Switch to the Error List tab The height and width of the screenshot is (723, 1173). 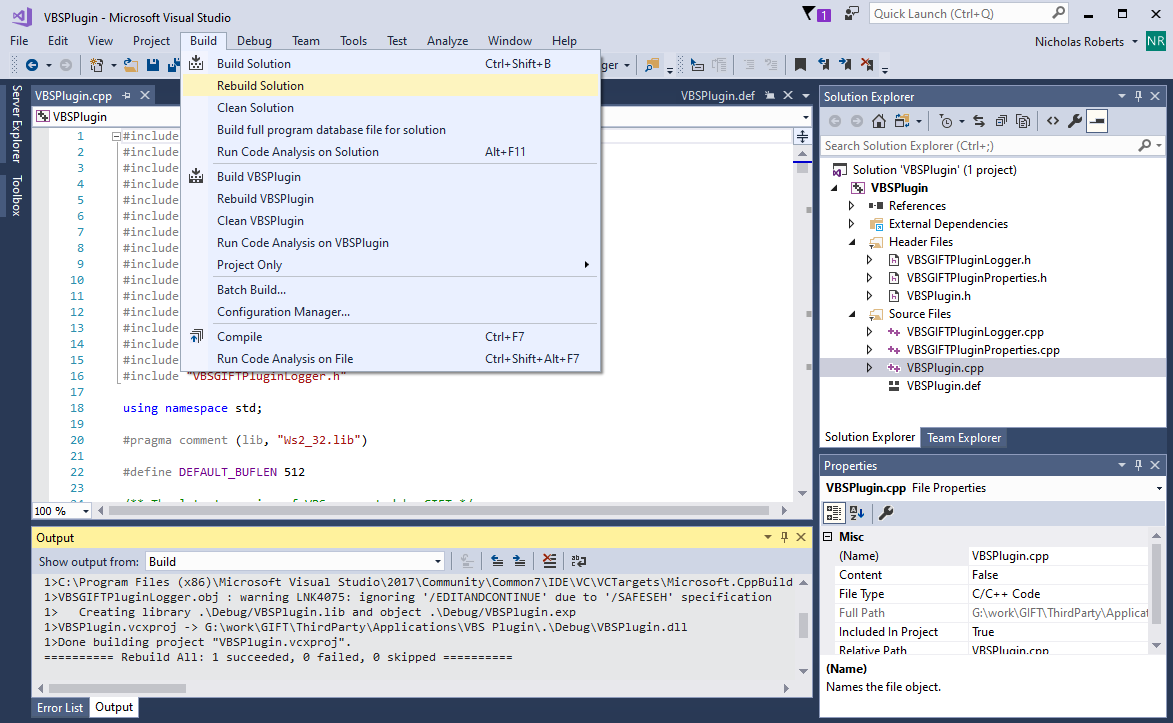pyautogui.click(x=60, y=708)
